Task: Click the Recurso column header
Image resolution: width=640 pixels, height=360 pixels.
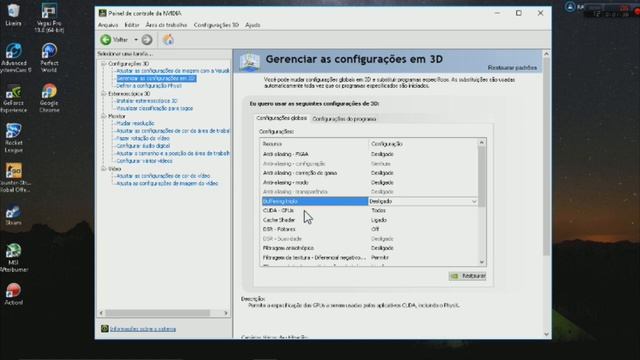Action: tap(315, 144)
